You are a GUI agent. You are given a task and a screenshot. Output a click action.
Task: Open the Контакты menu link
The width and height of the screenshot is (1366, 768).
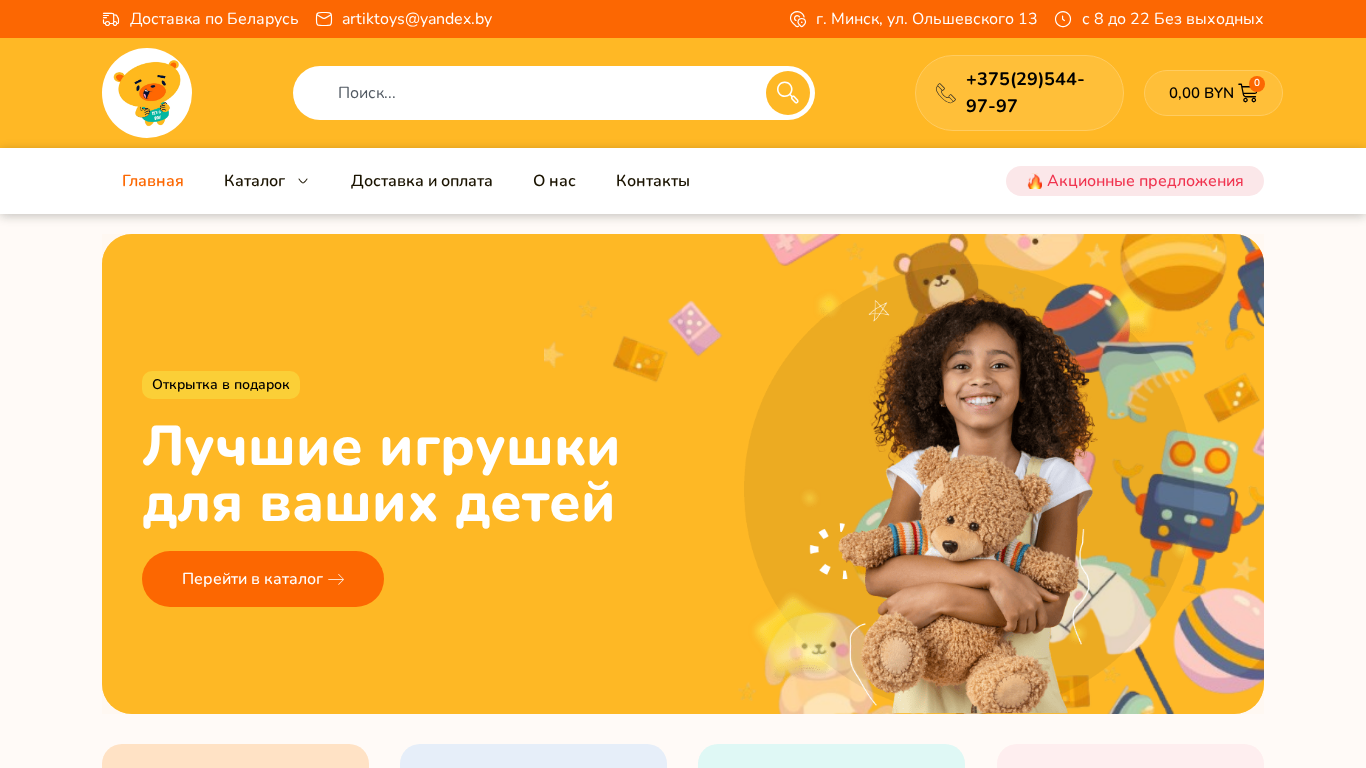pos(653,181)
